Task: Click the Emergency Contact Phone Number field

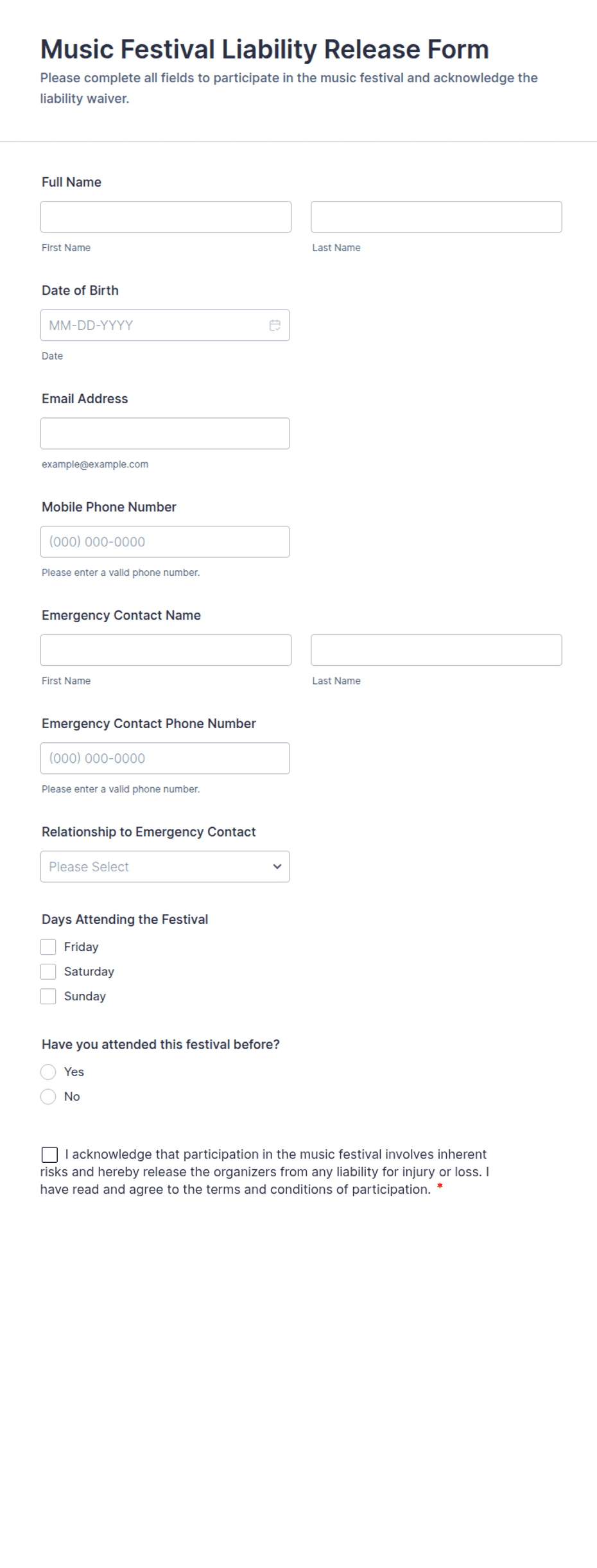Action: [164, 758]
